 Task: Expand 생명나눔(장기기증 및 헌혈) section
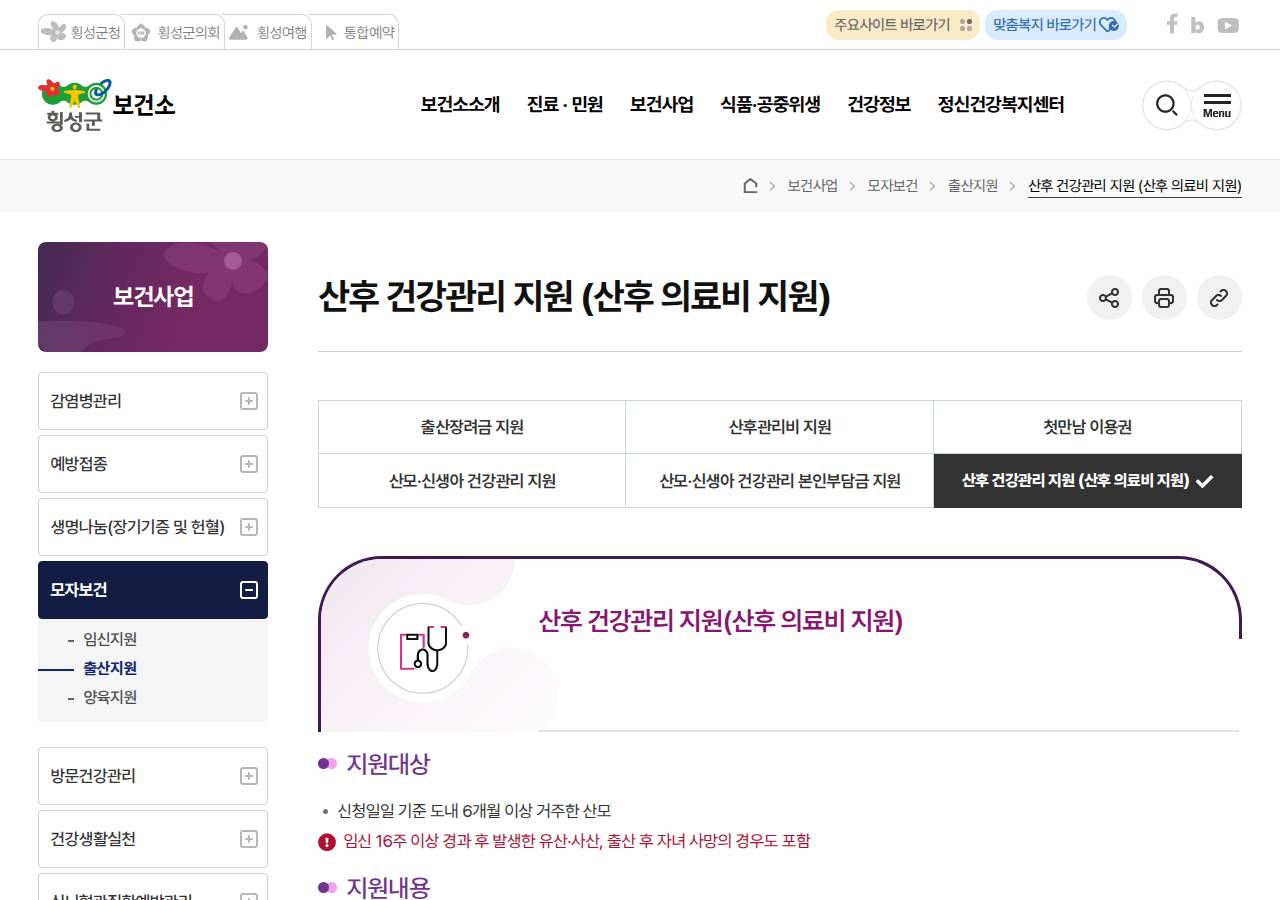(153, 527)
